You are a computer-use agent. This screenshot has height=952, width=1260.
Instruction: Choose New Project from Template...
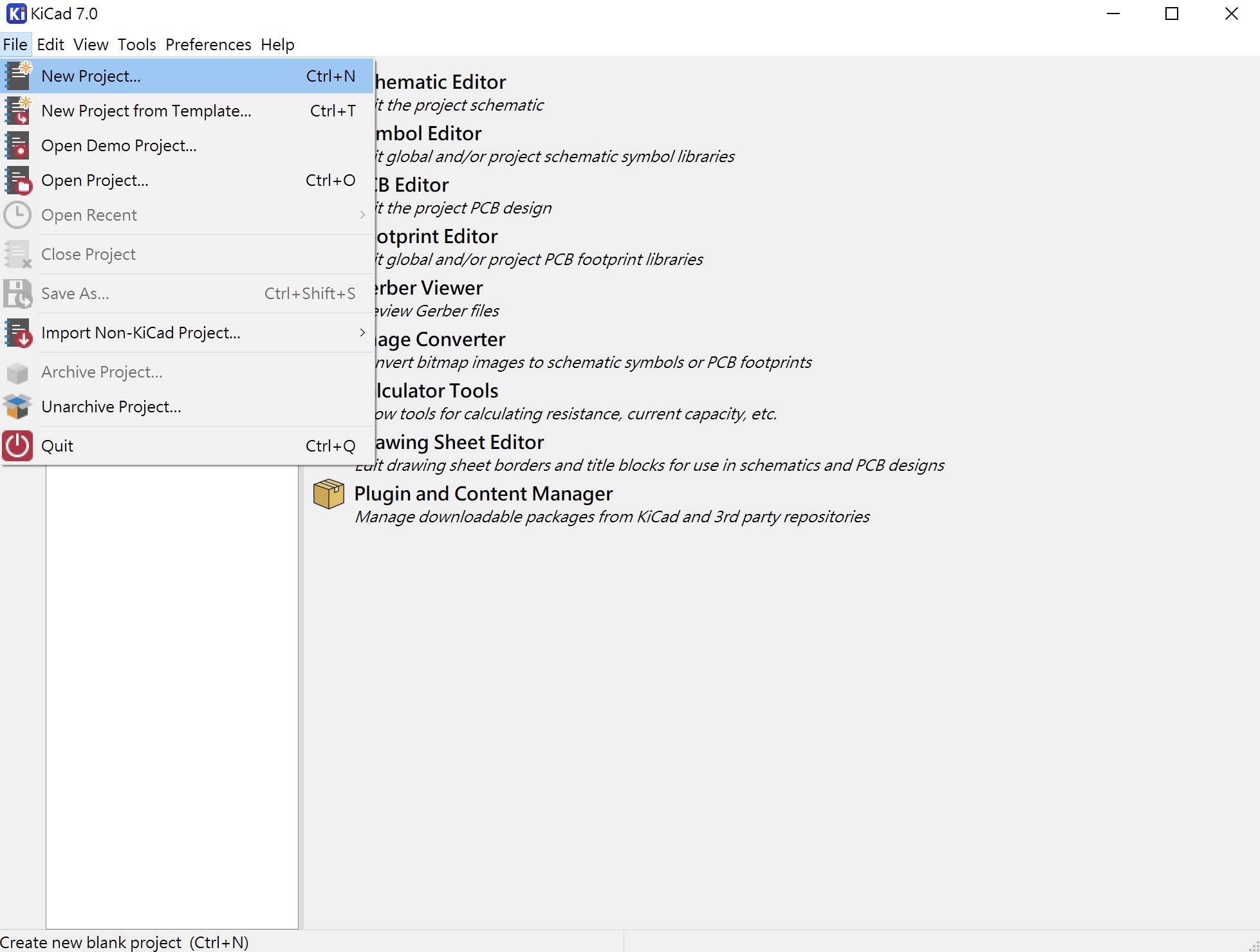187,111
